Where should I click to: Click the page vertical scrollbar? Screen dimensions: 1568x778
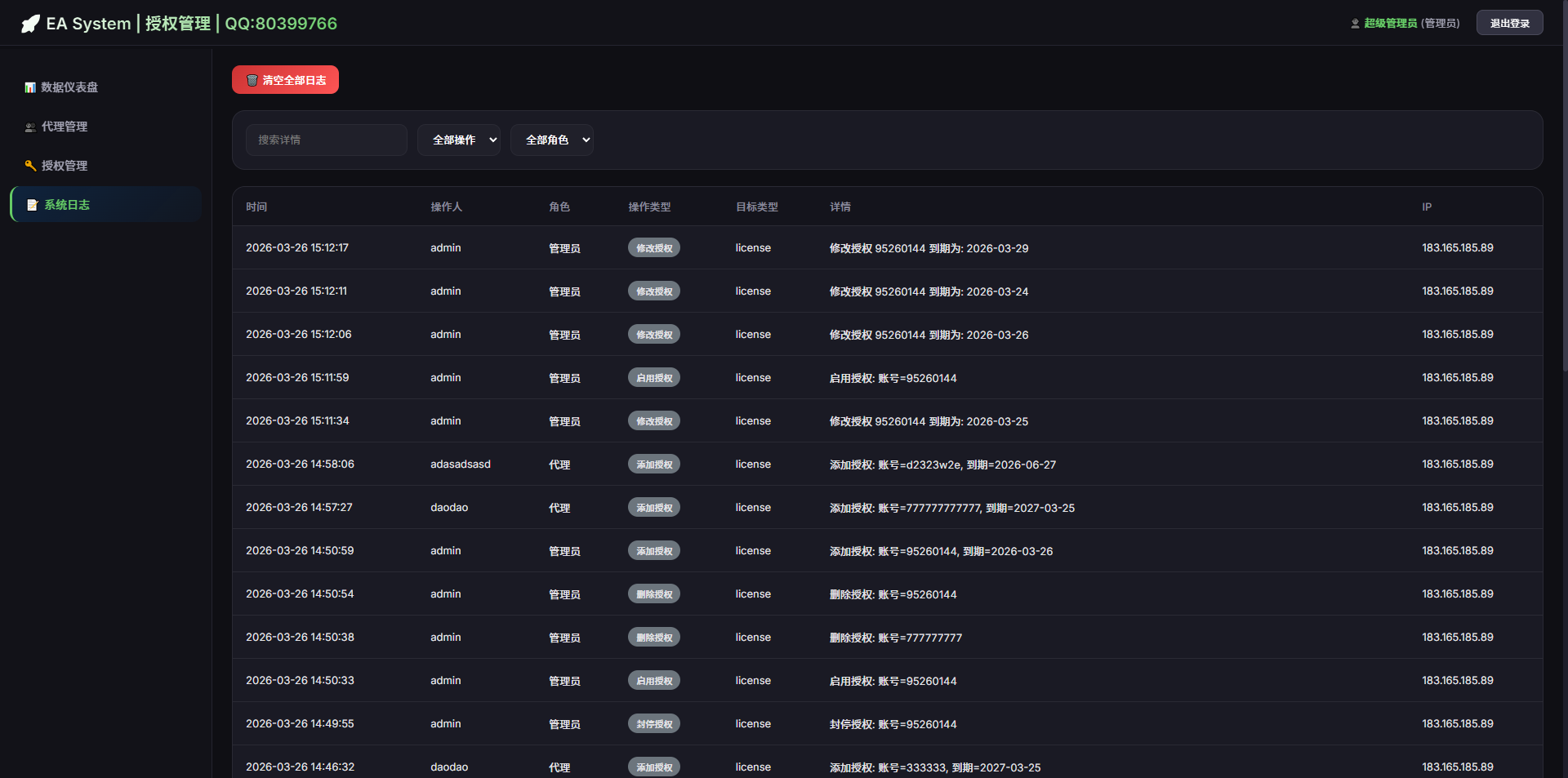click(x=1564, y=188)
